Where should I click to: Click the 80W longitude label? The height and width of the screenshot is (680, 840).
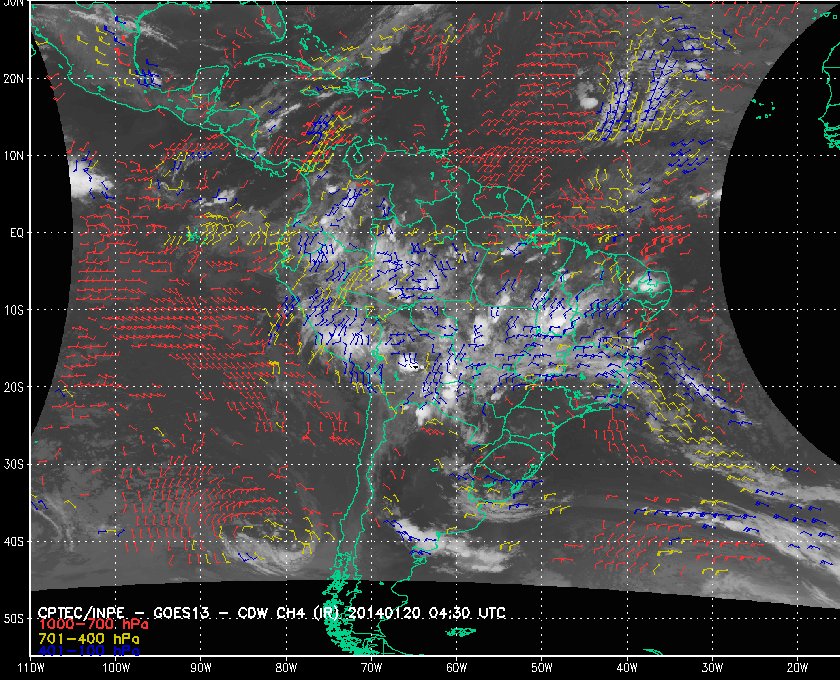(x=286, y=668)
